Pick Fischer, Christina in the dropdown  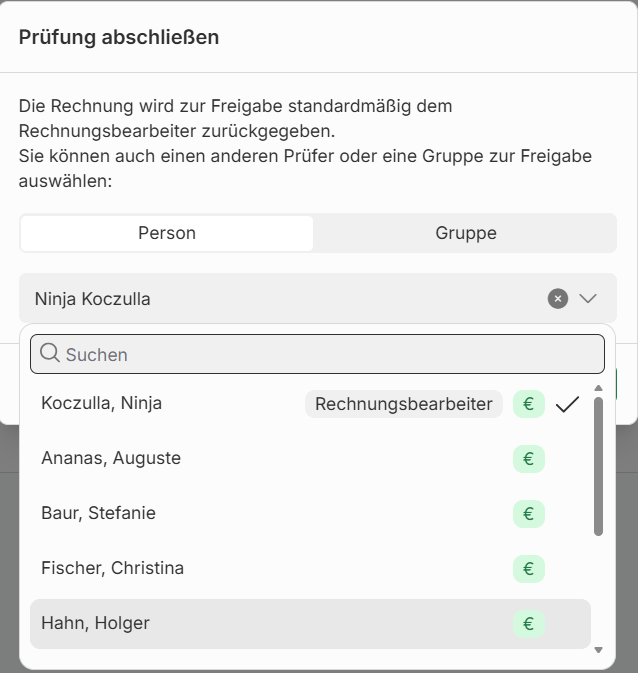112,568
